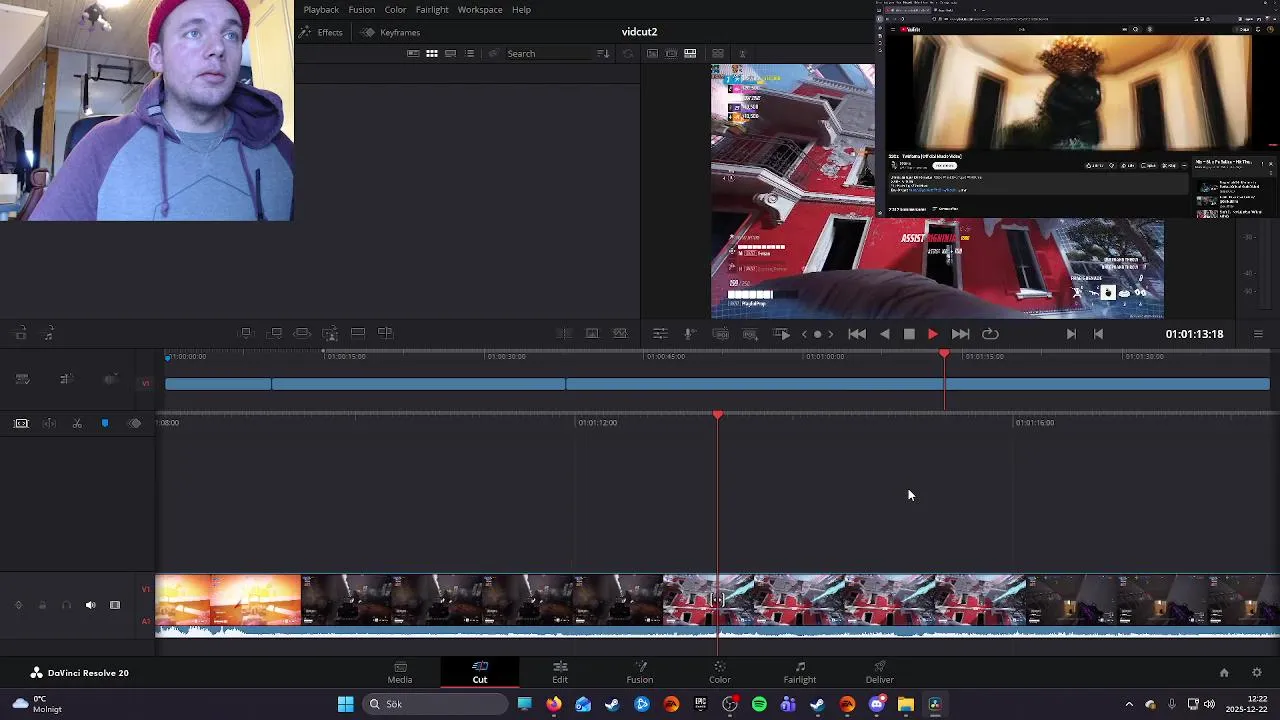Viewport: 1280px width, 720px height.
Task: Open the Windows Start menu
Action: tap(345, 704)
